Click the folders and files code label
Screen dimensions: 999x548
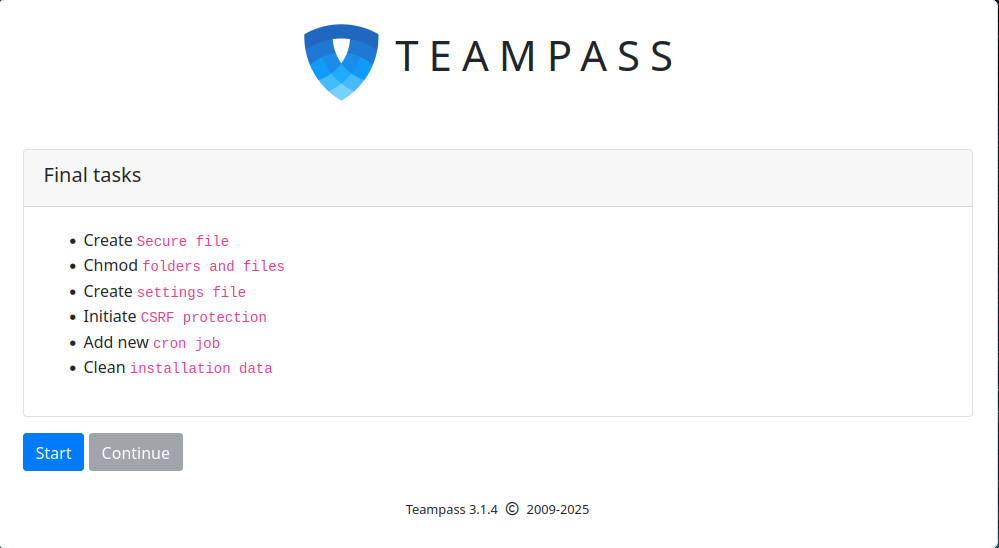(x=213, y=267)
